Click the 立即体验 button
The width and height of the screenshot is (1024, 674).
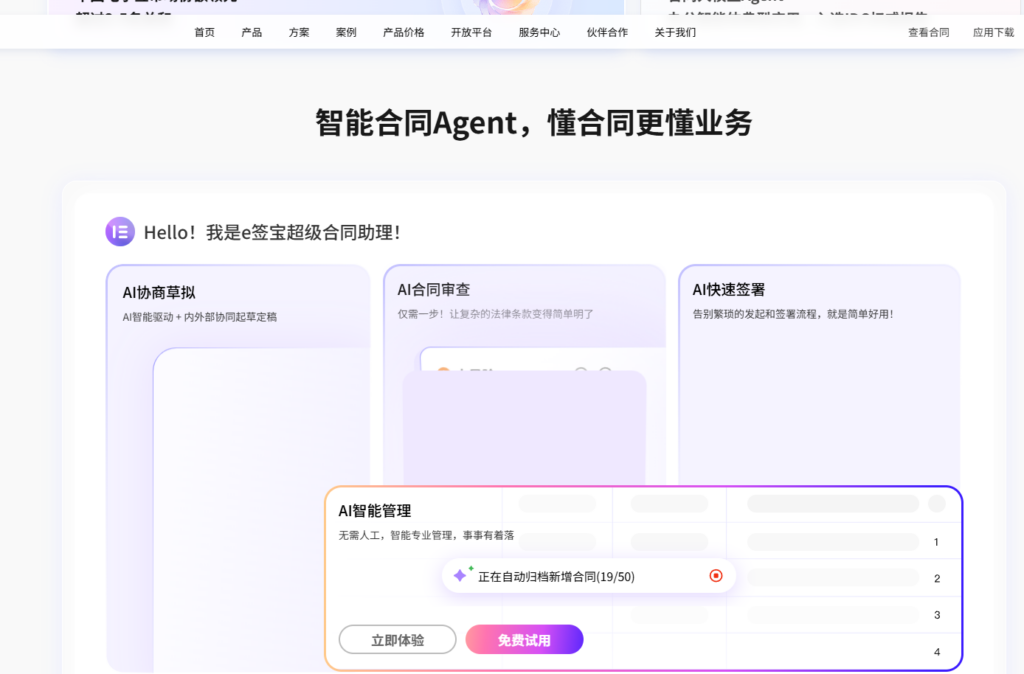coord(397,639)
